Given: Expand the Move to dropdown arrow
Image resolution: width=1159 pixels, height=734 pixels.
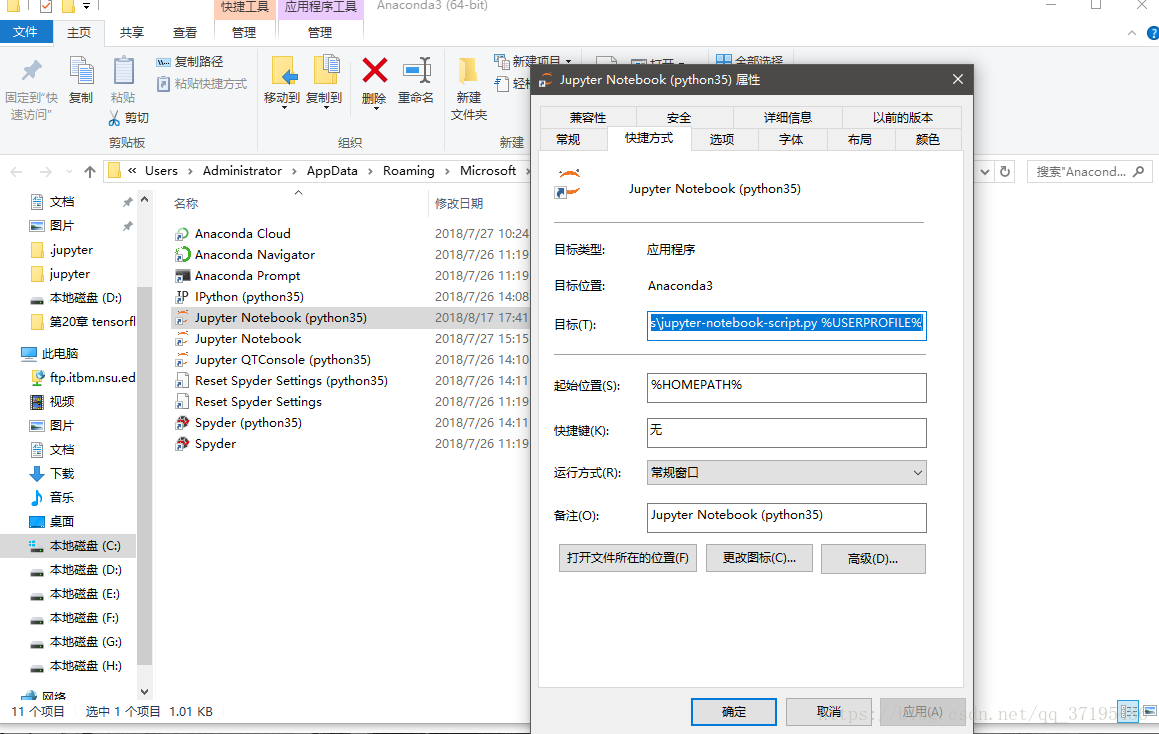Looking at the screenshot, I should coord(284,108).
